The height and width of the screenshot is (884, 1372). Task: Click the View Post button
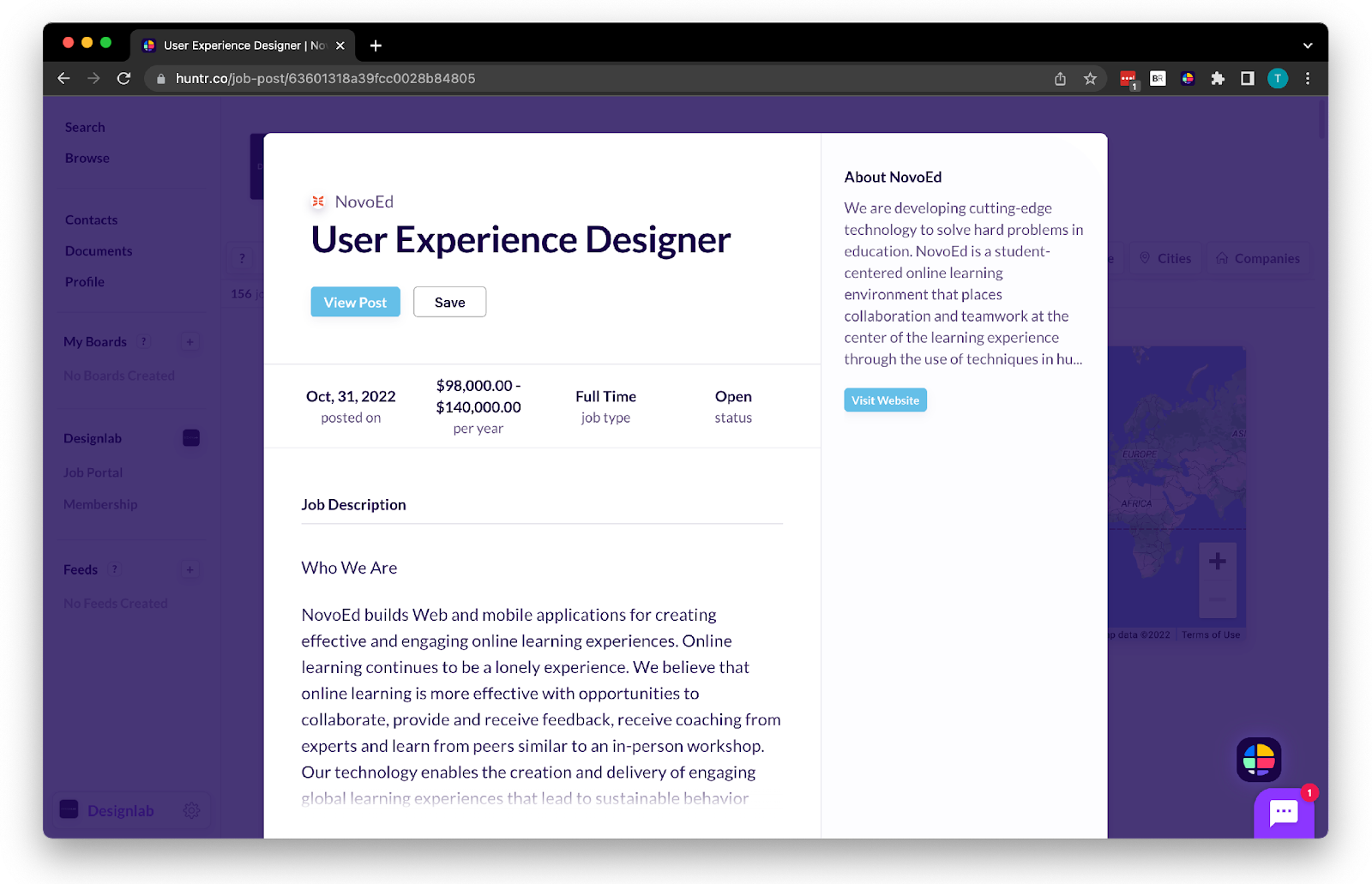(x=355, y=302)
